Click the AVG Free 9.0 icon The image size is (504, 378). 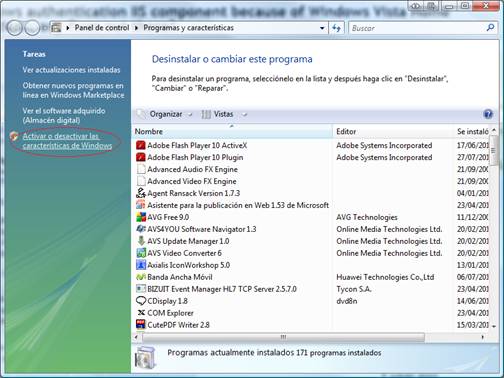click(141, 217)
